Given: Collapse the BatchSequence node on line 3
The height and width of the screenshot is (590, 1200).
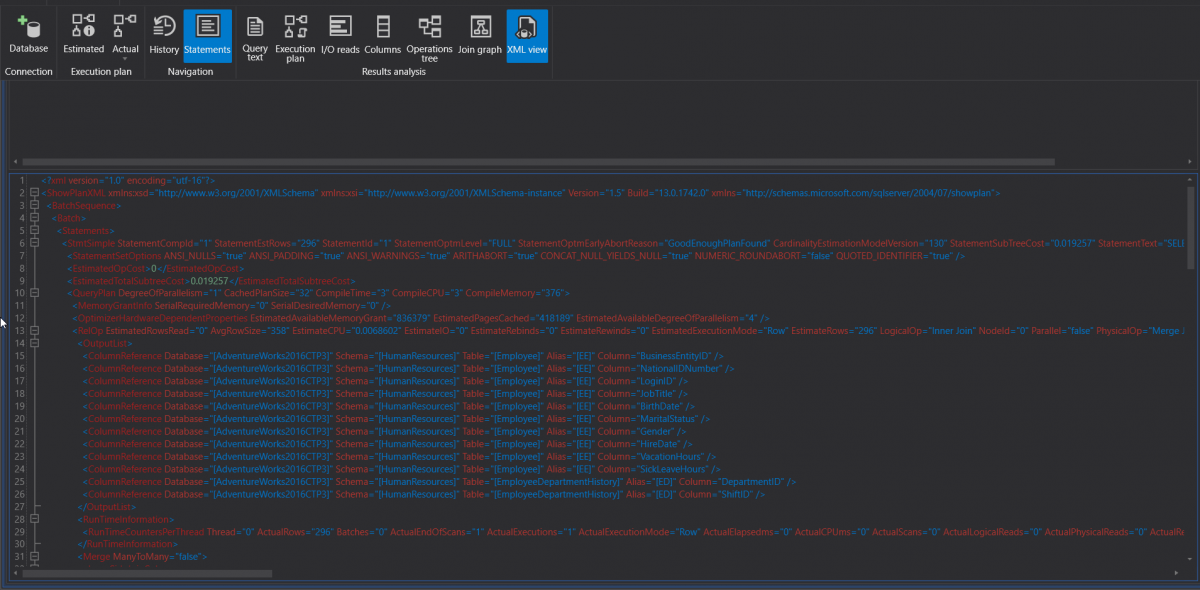Looking at the screenshot, I should 34,205.
